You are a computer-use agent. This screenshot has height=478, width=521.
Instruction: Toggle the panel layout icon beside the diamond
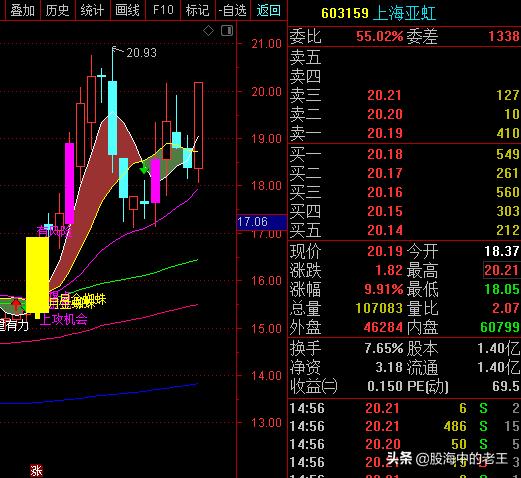[x=227, y=31]
